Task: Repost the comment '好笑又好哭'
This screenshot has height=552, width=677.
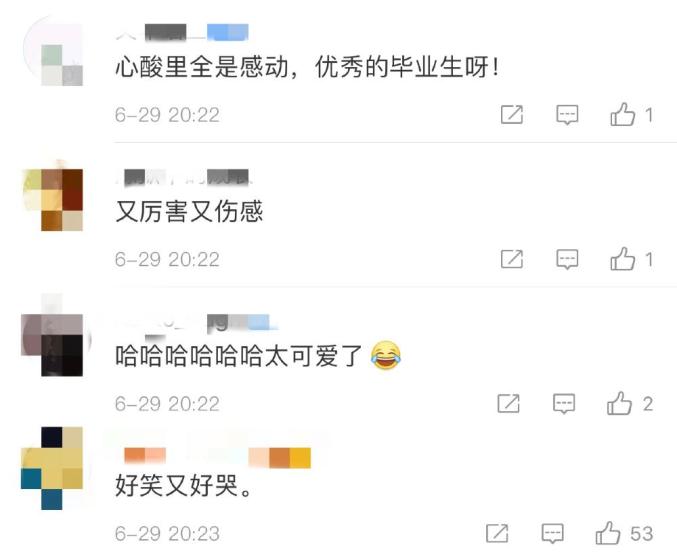Action: (x=497, y=533)
